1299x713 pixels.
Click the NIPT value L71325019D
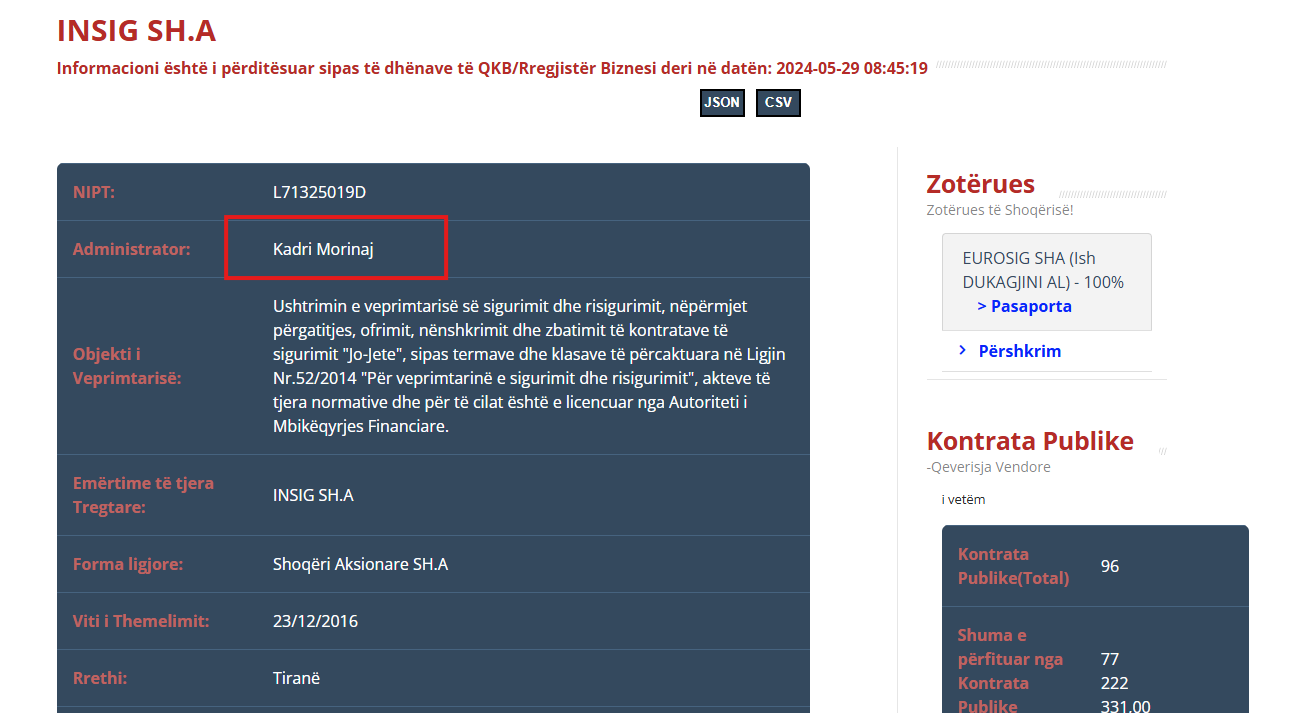(x=319, y=192)
